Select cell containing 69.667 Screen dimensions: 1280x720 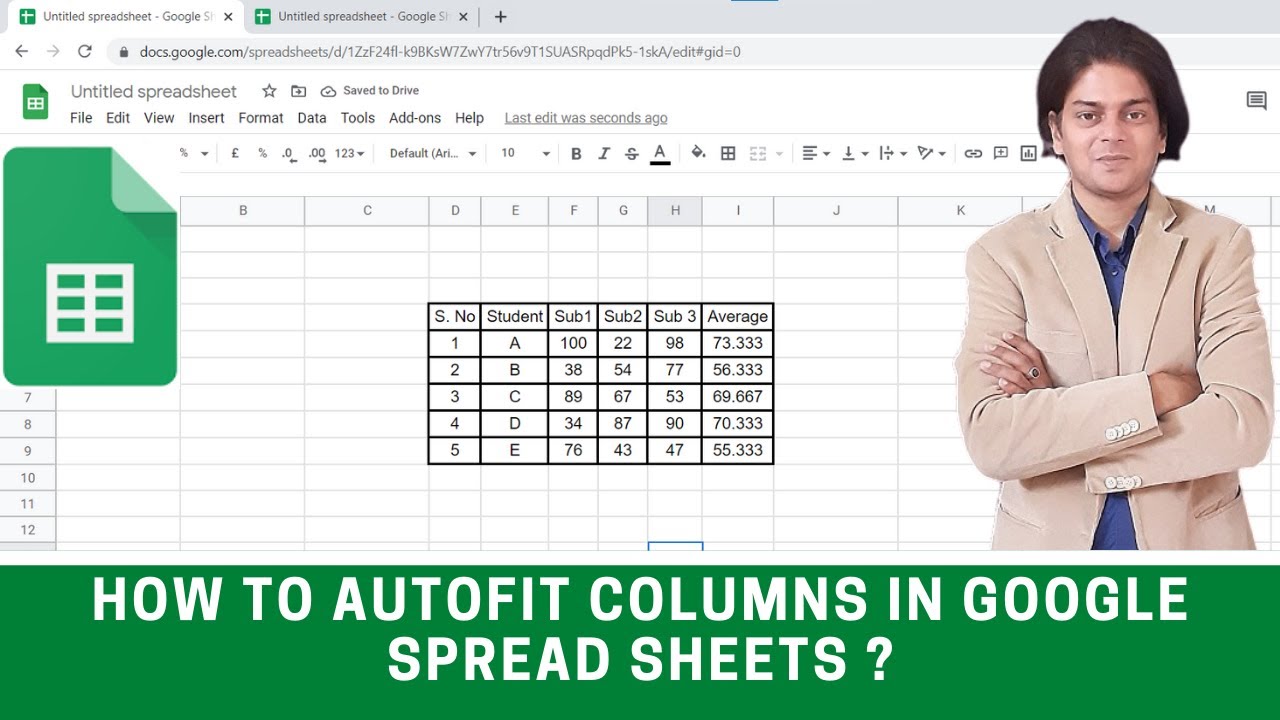[x=738, y=397]
